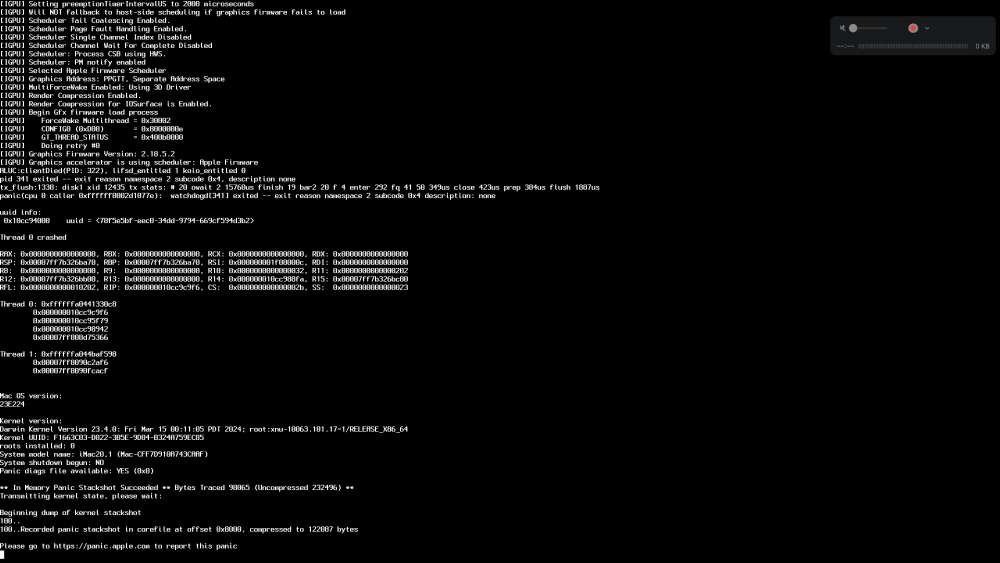The height and width of the screenshot is (563, 1000).
Task: Select the "CONFIG0 (0xD00)" line
Action: pyautogui.click(x=92, y=129)
